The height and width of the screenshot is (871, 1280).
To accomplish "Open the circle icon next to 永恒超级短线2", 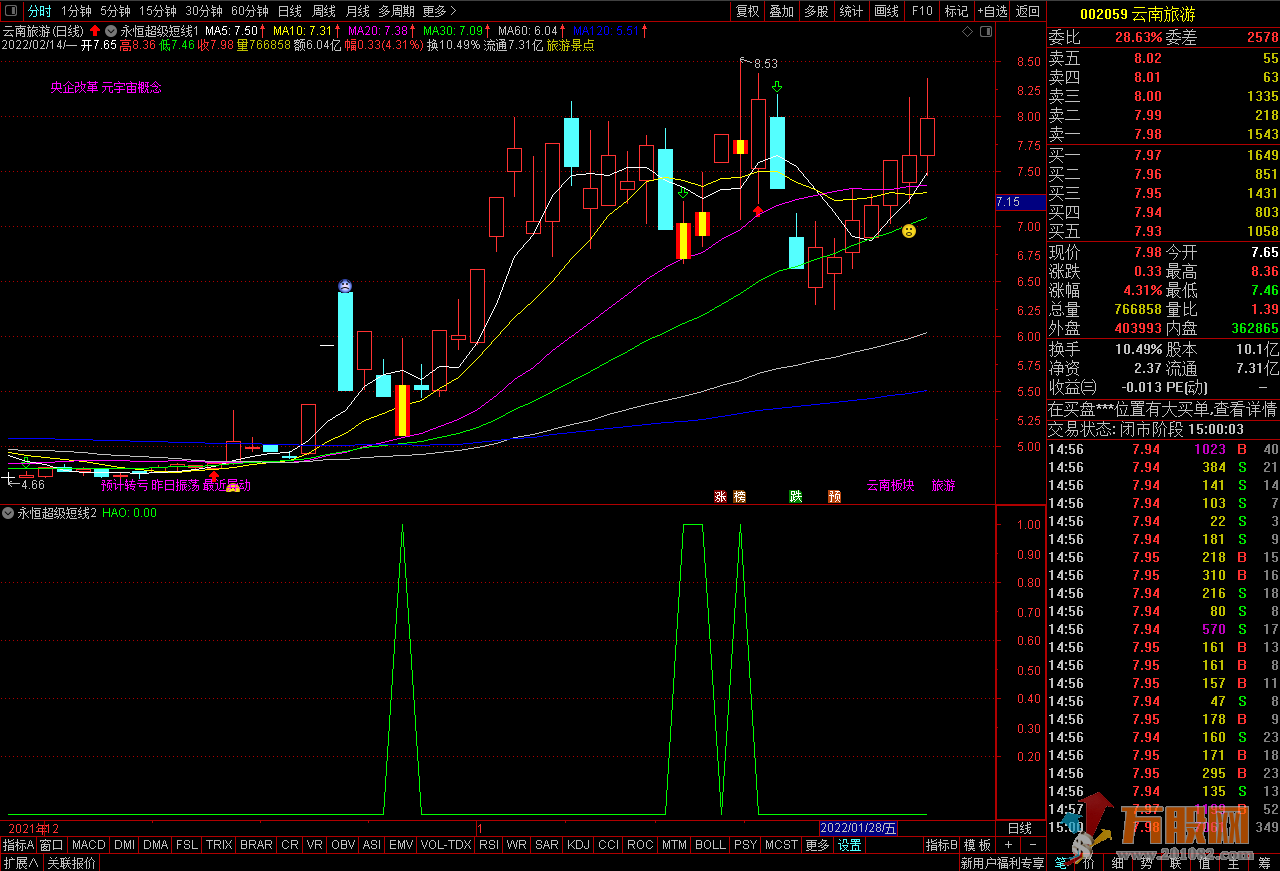I will 8,513.
